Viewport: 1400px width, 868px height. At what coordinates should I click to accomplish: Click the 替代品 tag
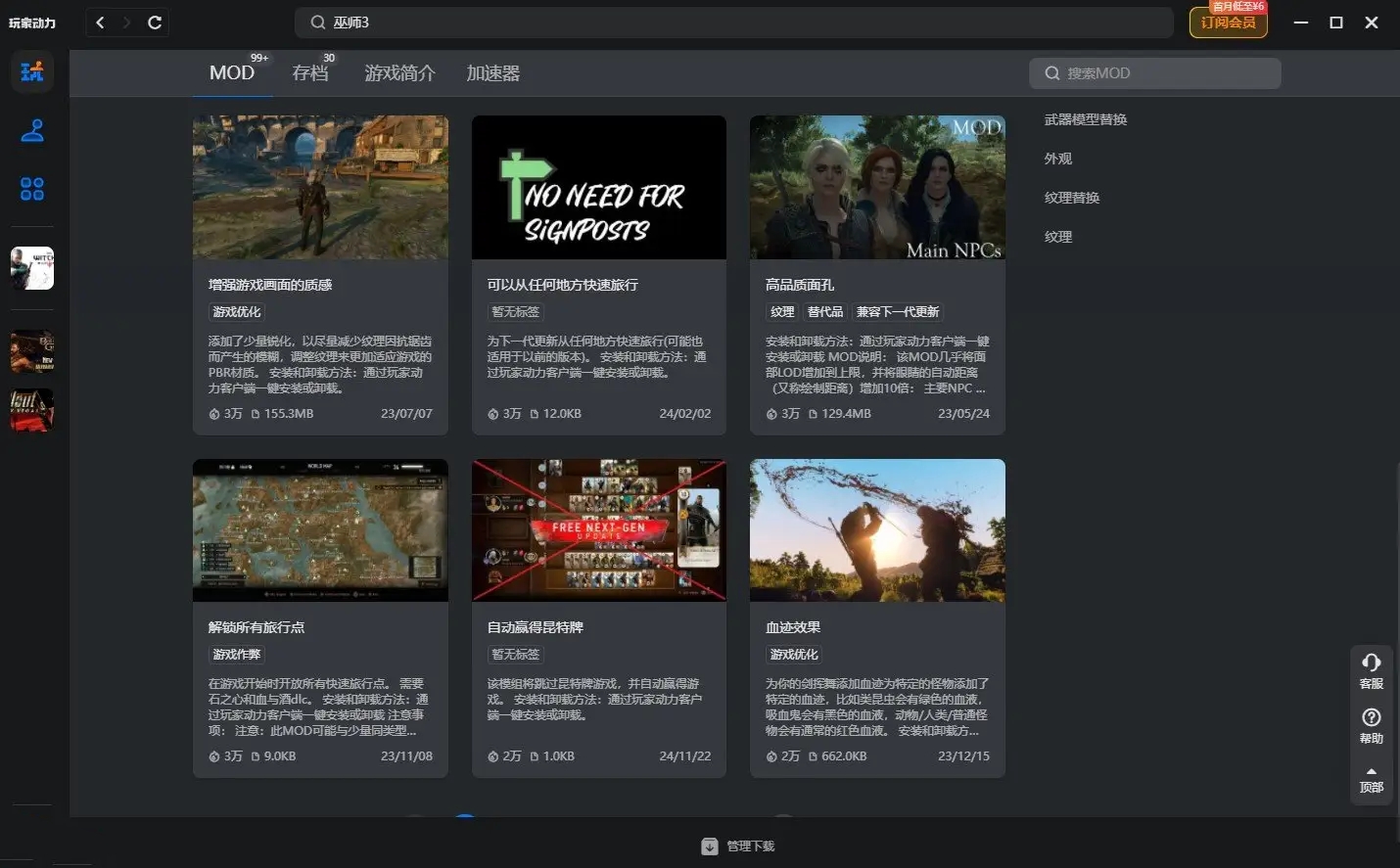[825, 312]
